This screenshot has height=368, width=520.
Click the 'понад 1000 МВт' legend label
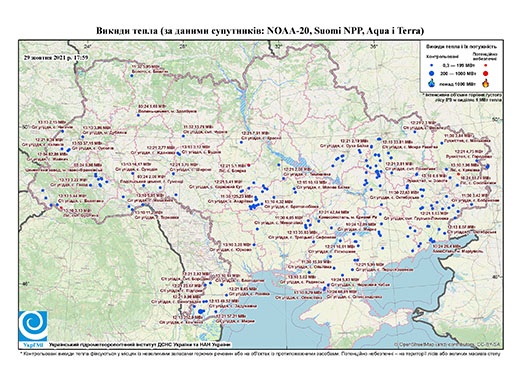(x=457, y=83)
